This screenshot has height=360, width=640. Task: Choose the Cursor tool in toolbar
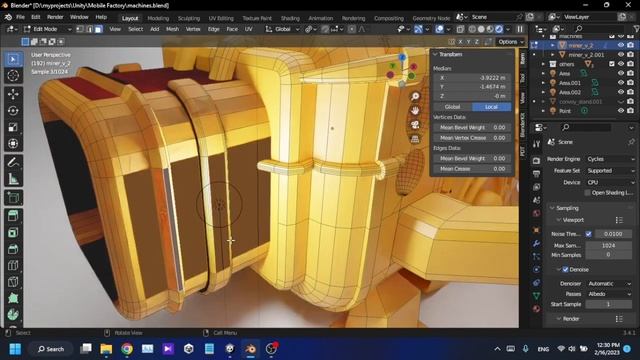[13, 76]
